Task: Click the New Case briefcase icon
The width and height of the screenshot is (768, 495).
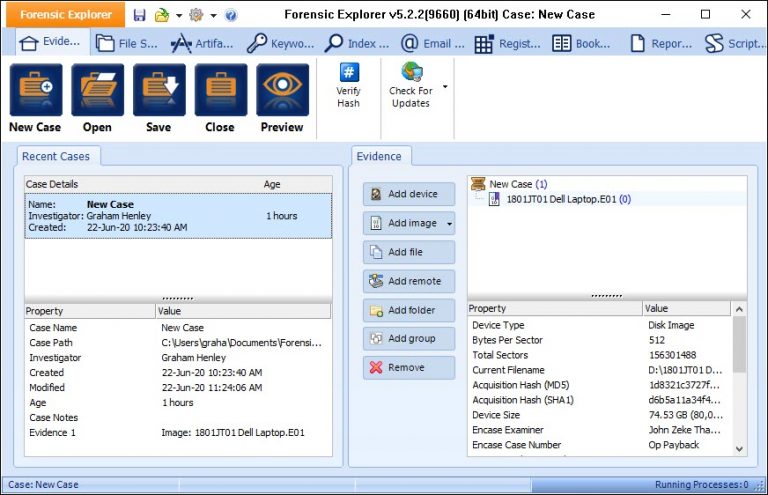Action: point(35,90)
